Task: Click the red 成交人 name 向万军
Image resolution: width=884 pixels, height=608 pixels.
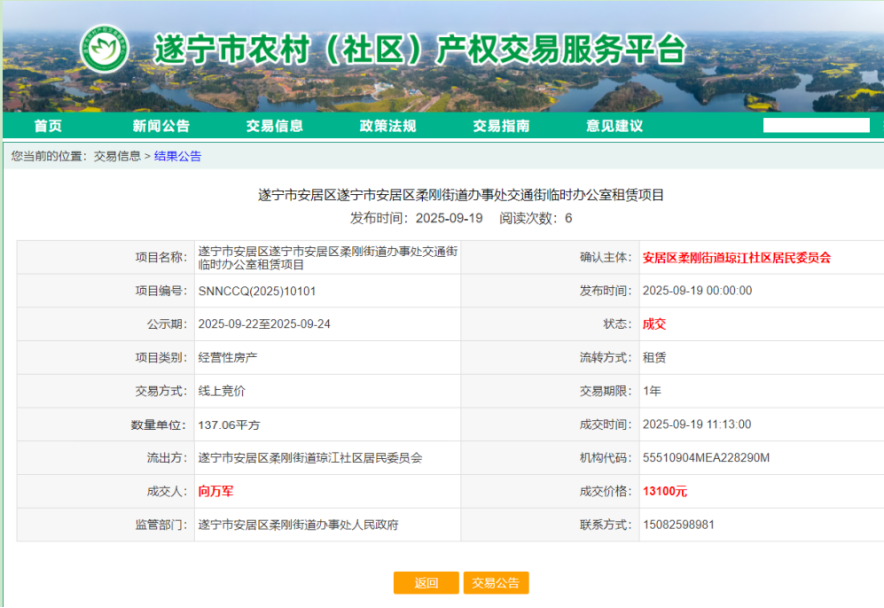Action: pyautogui.click(x=216, y=491)
